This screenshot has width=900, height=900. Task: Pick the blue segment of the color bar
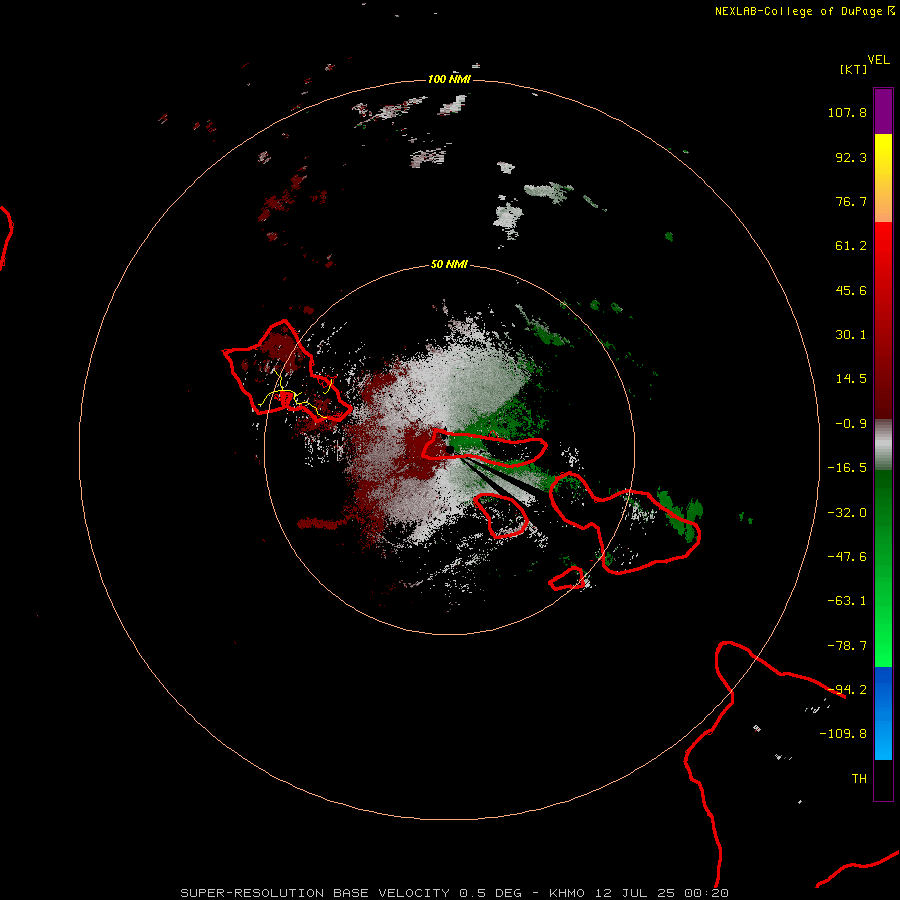883,713
